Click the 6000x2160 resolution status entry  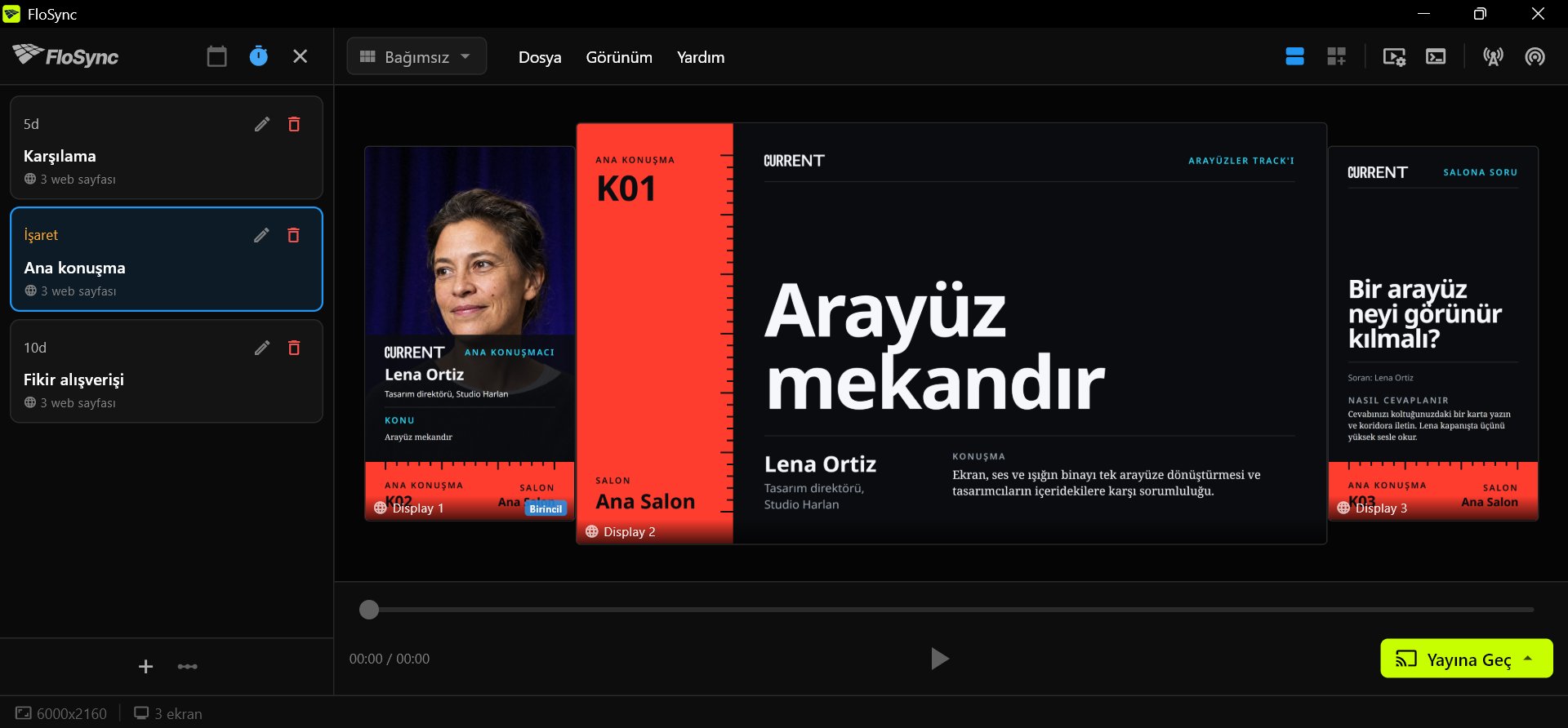click(x=61, y=713)
